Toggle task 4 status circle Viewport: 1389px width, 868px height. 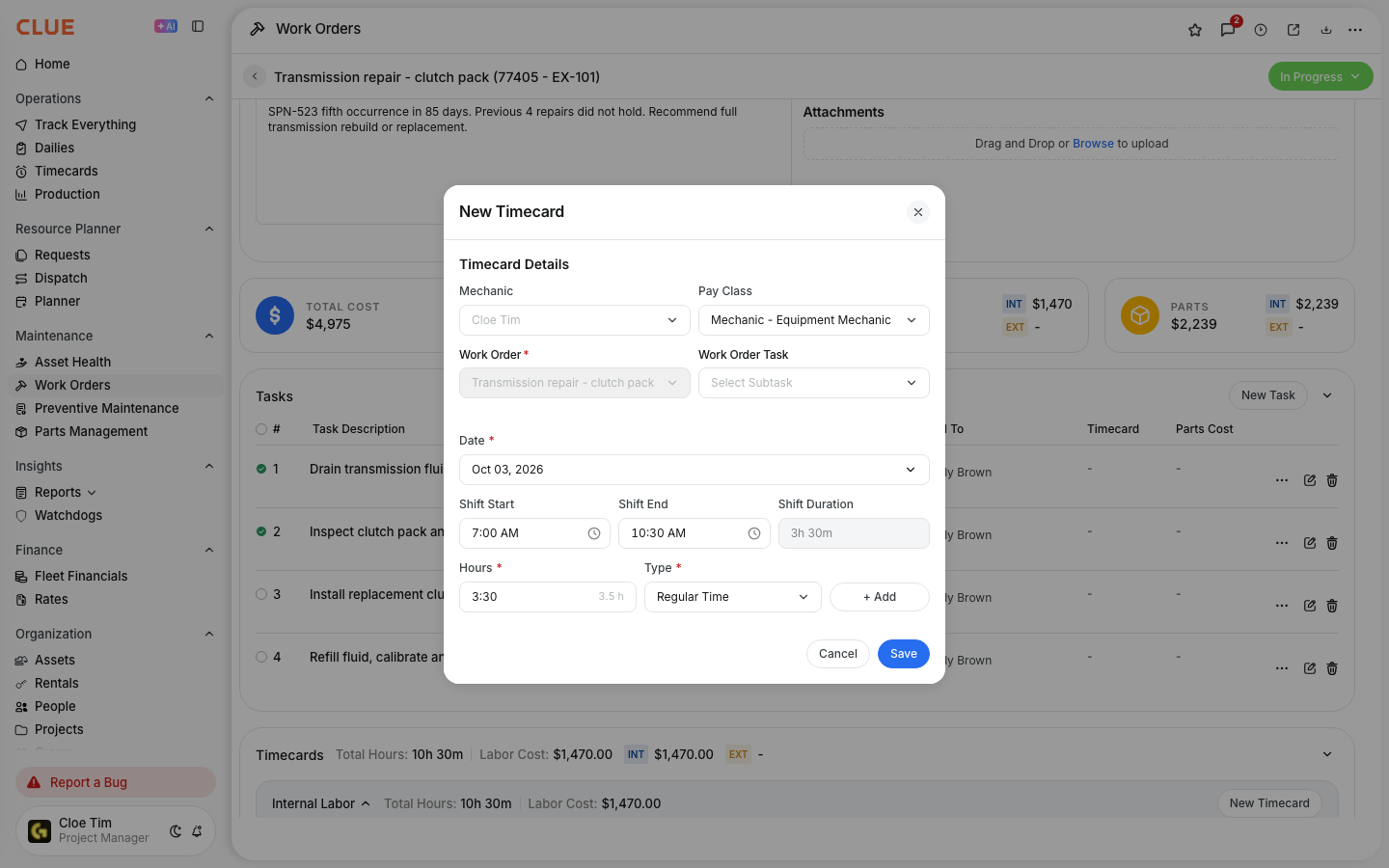[261, 658]
